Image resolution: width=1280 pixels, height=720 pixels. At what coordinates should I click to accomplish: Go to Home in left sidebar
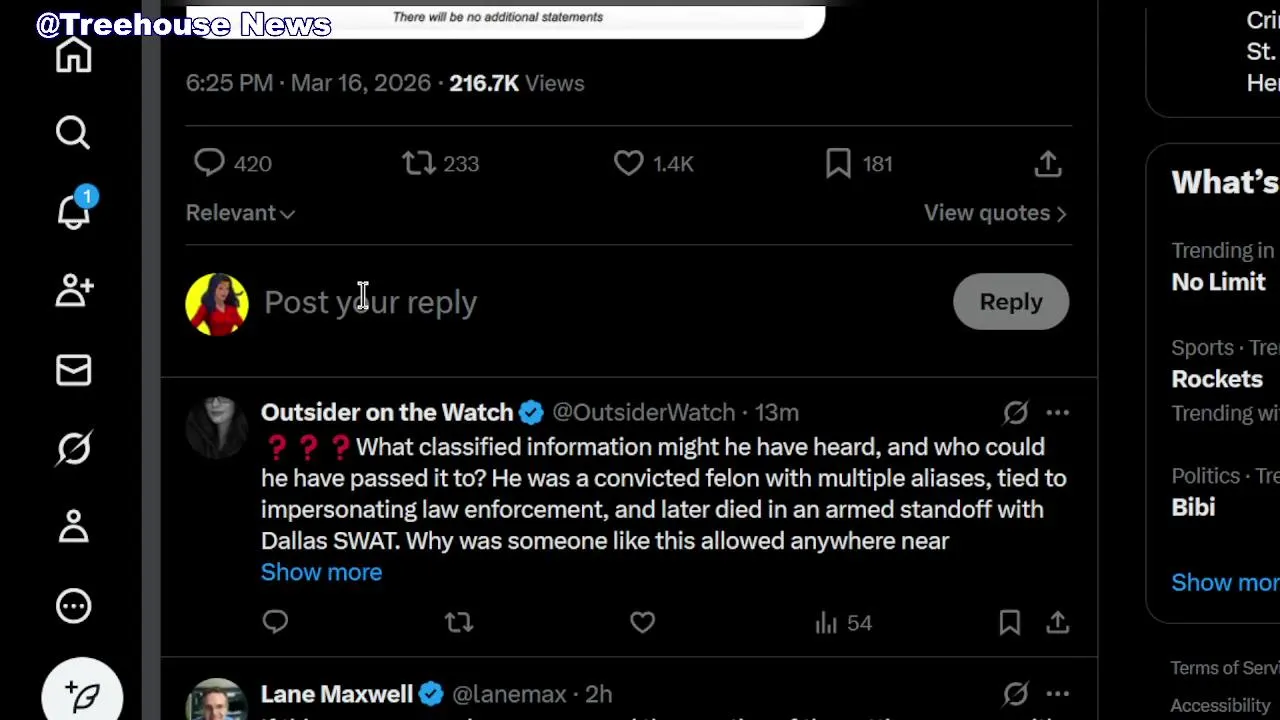coord(73,56)
